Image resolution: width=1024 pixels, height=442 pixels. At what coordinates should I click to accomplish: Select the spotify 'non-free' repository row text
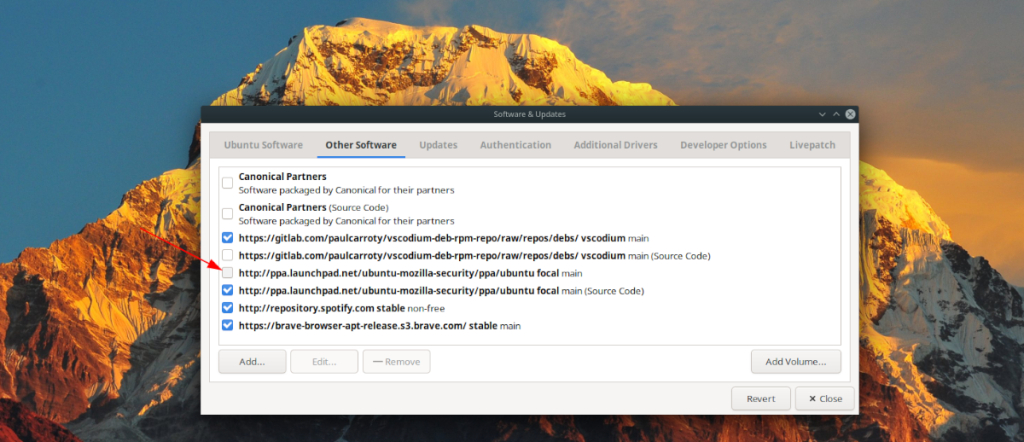(x=342, y=308)
